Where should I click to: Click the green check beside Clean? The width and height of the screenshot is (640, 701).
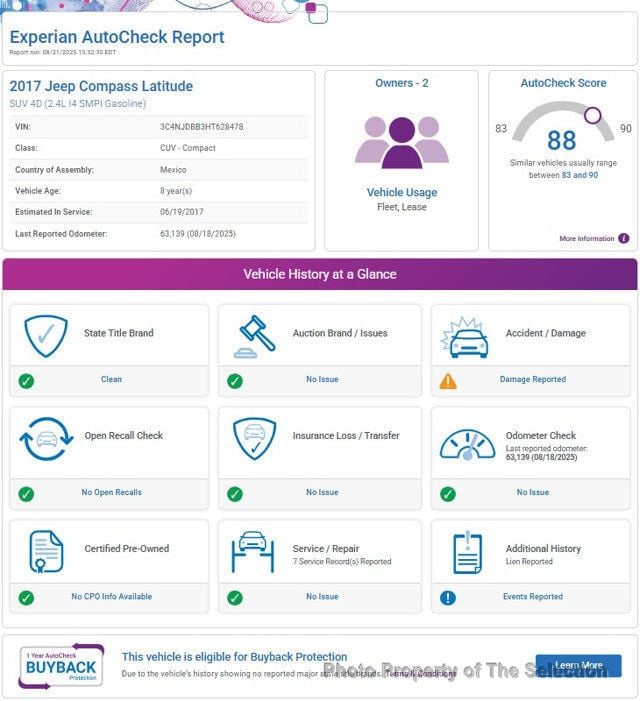(26, 381)
